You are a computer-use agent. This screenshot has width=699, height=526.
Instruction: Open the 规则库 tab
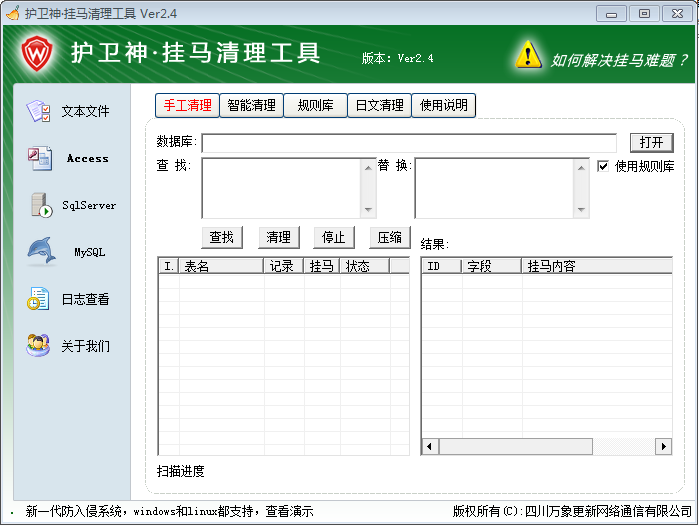click(315, 105)
